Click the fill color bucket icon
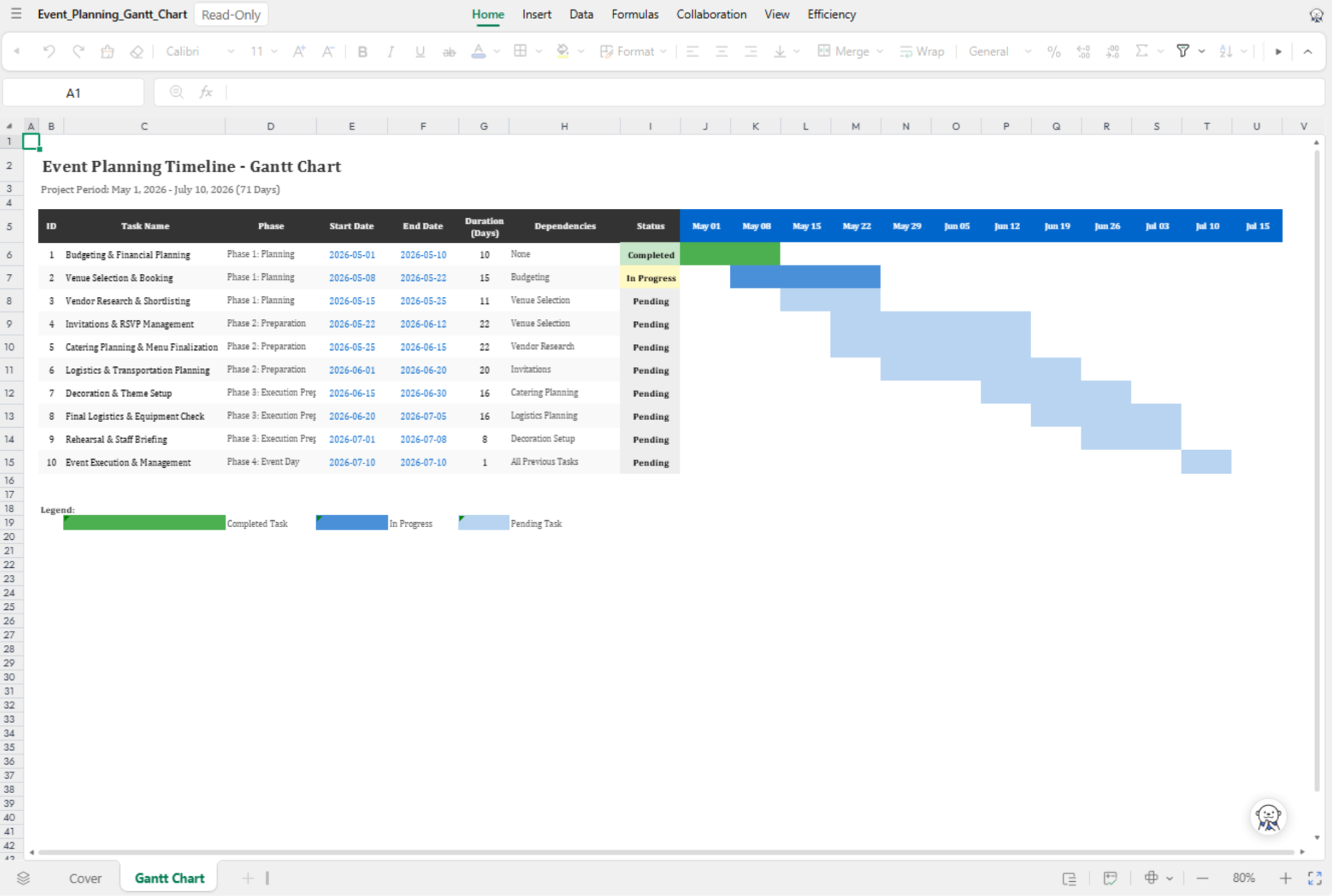This screenshot has height=896, width=1332. [562, 51]
